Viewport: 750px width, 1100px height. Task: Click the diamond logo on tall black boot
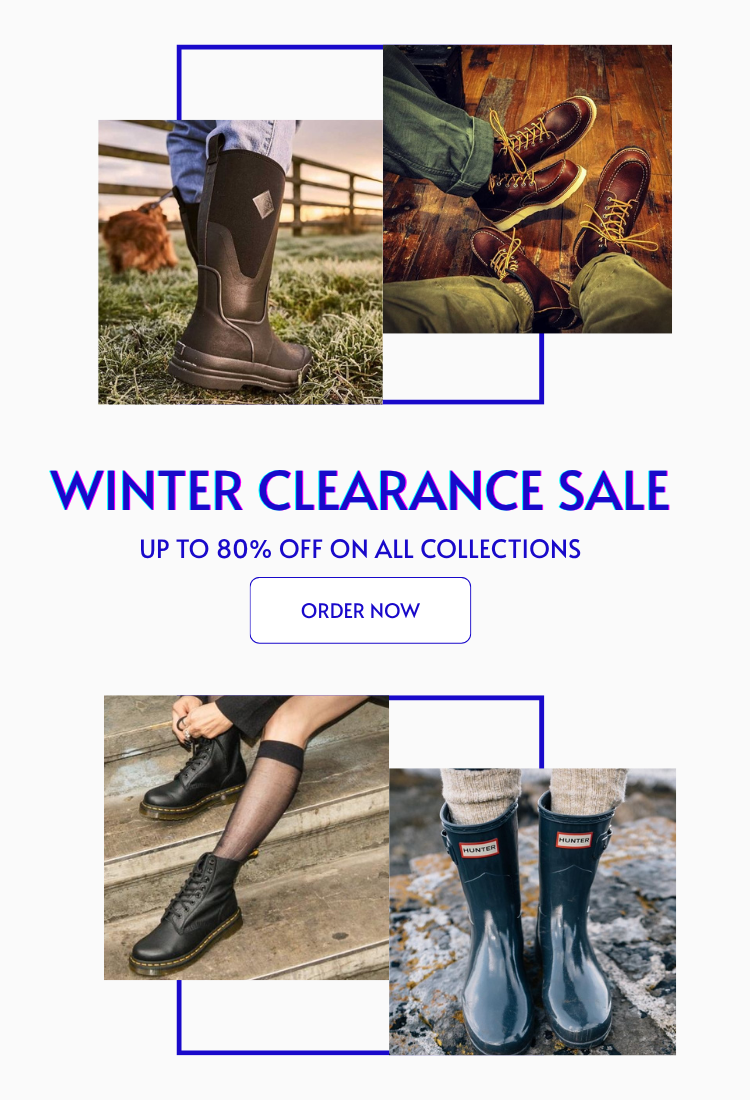(x=264, y=205)
